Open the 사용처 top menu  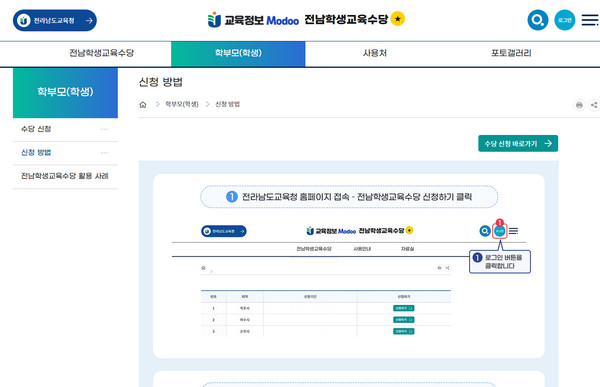pyautogui.click(x=375, y=53)
